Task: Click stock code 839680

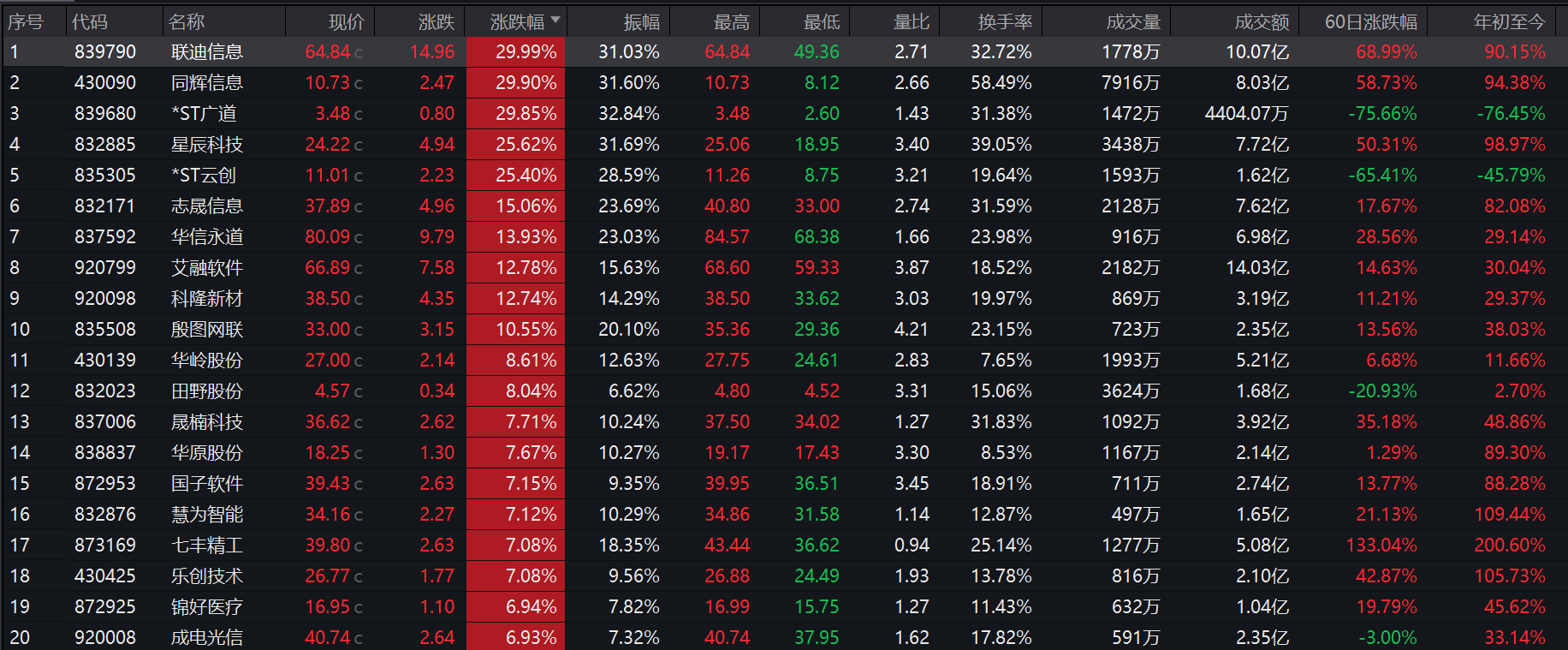Action: (105, 114)
